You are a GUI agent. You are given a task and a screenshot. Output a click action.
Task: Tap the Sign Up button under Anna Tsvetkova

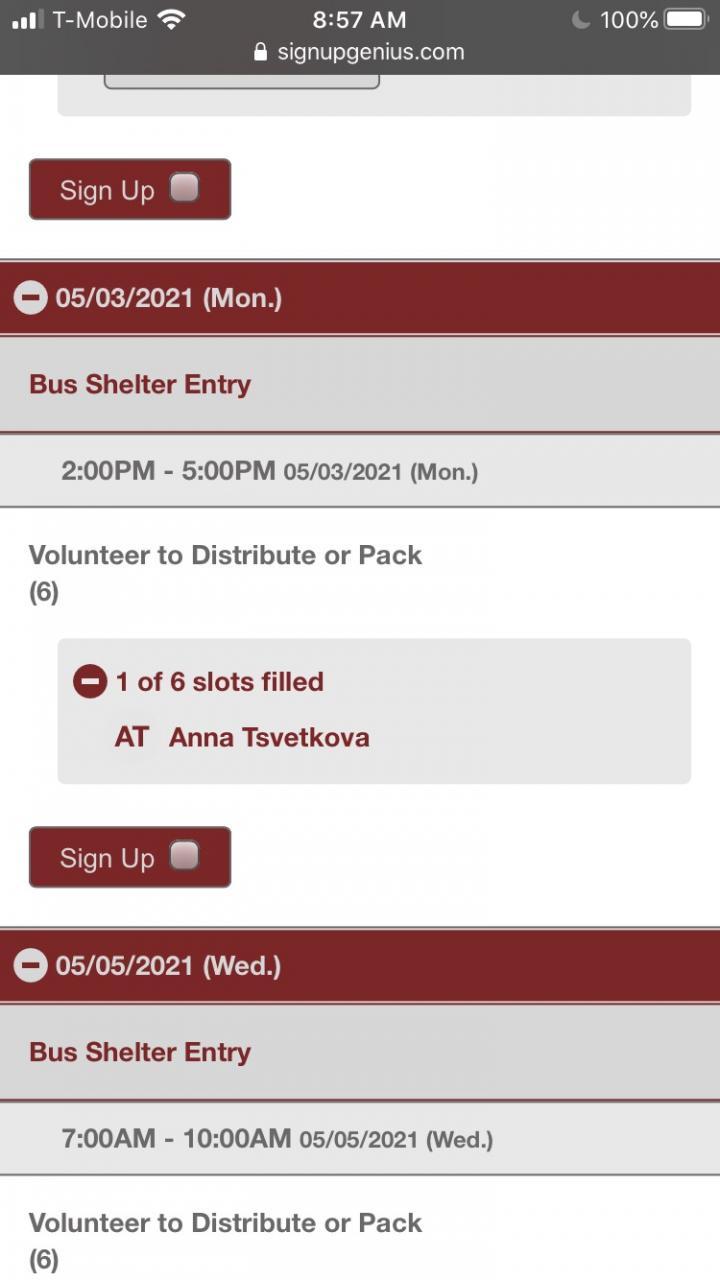coord(108,858)
